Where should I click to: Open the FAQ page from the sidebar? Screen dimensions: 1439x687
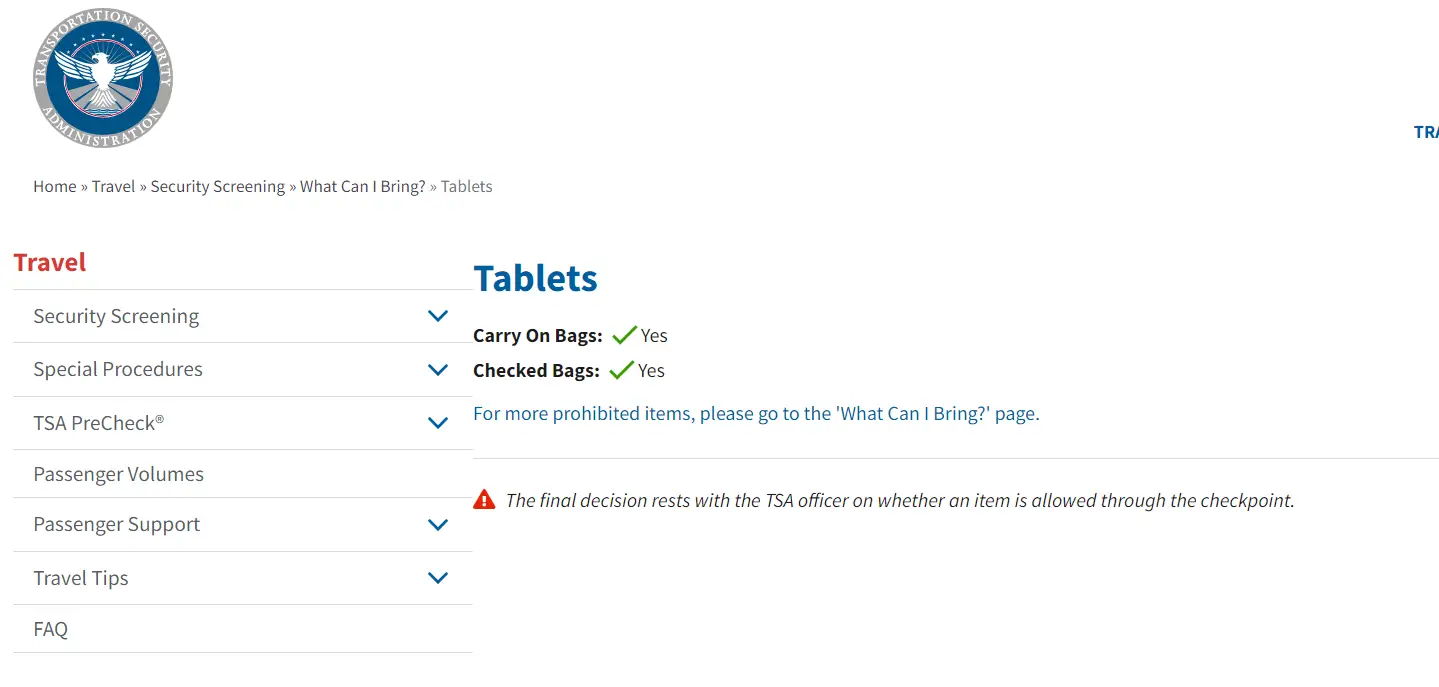50,628
